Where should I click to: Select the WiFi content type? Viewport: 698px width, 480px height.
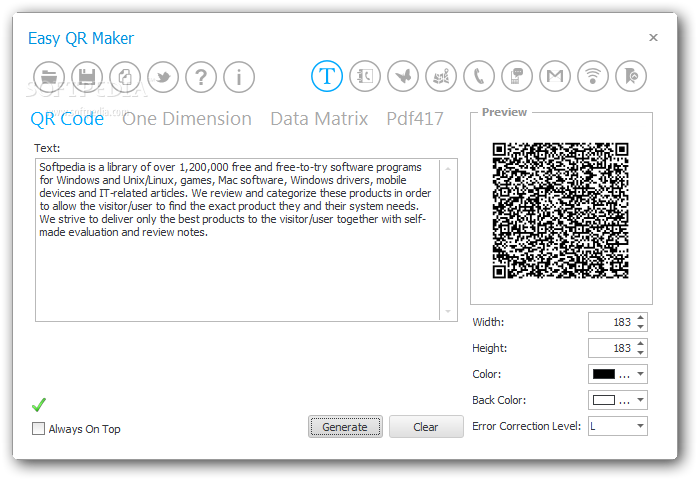tap(593, 76)
